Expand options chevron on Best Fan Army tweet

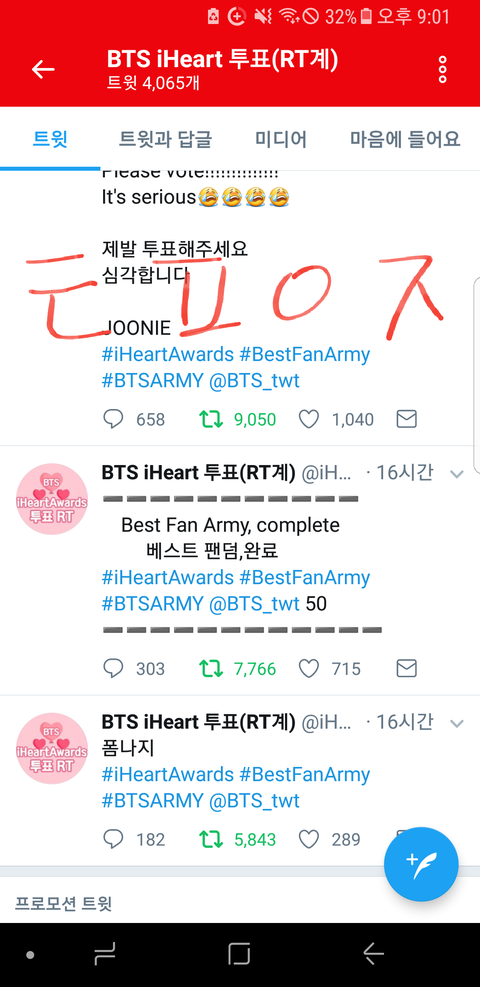coord(457,475)
